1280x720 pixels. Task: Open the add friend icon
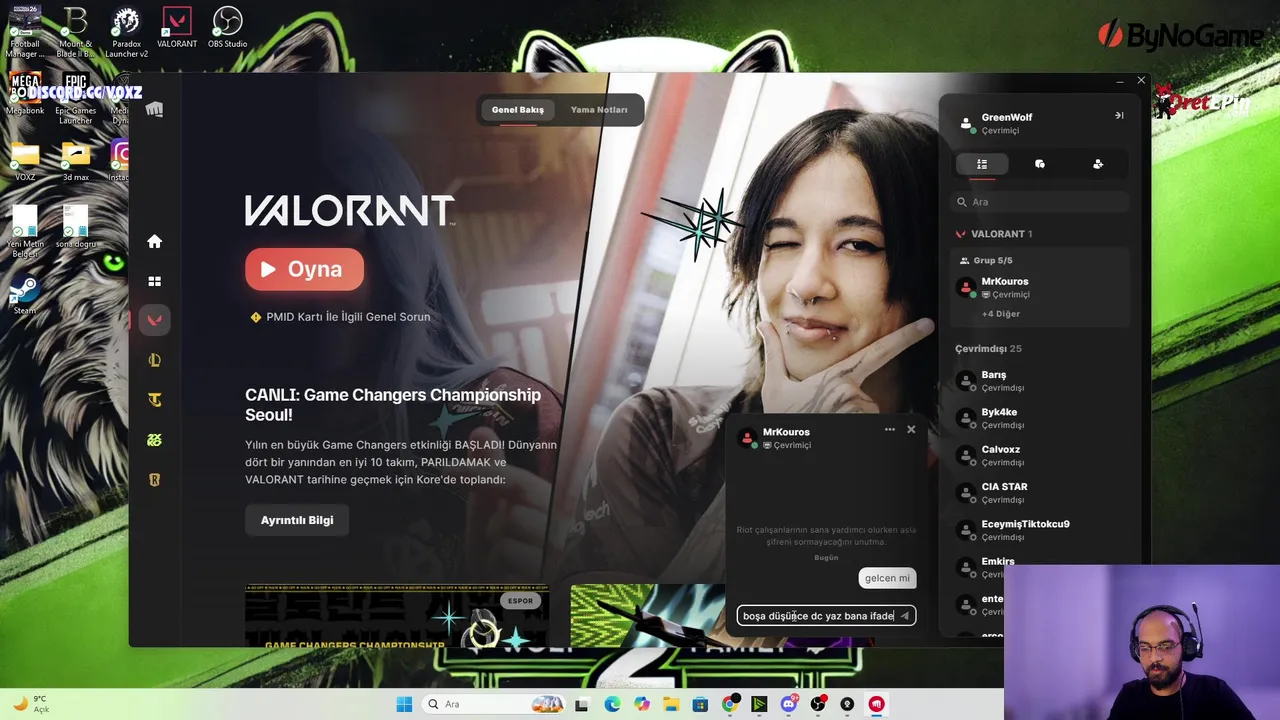pyautogui.click(x=1098, y=164)
